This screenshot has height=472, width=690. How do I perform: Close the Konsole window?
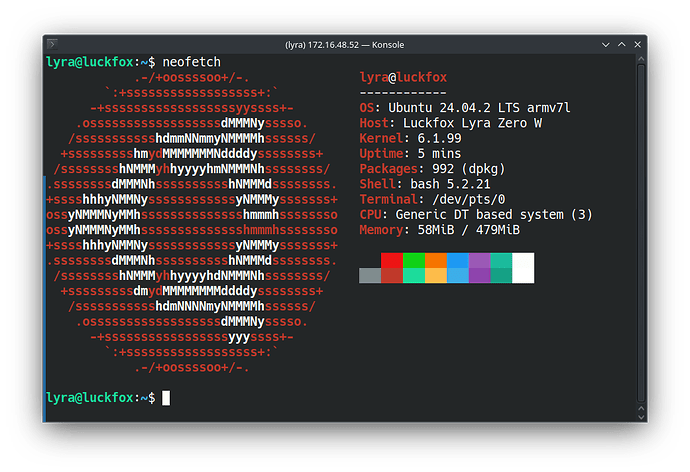[x=637, y=44]
